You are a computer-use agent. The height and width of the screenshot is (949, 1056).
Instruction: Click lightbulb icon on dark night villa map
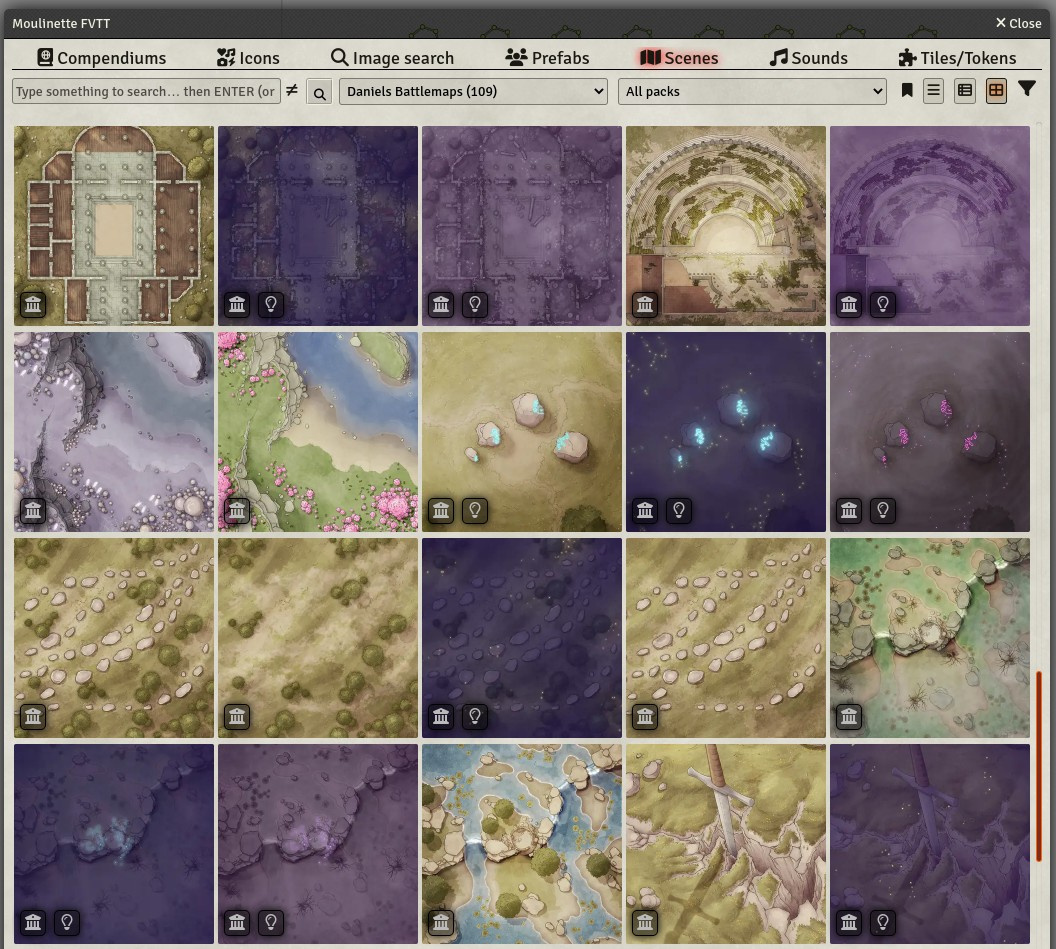(x=271, y=304)
